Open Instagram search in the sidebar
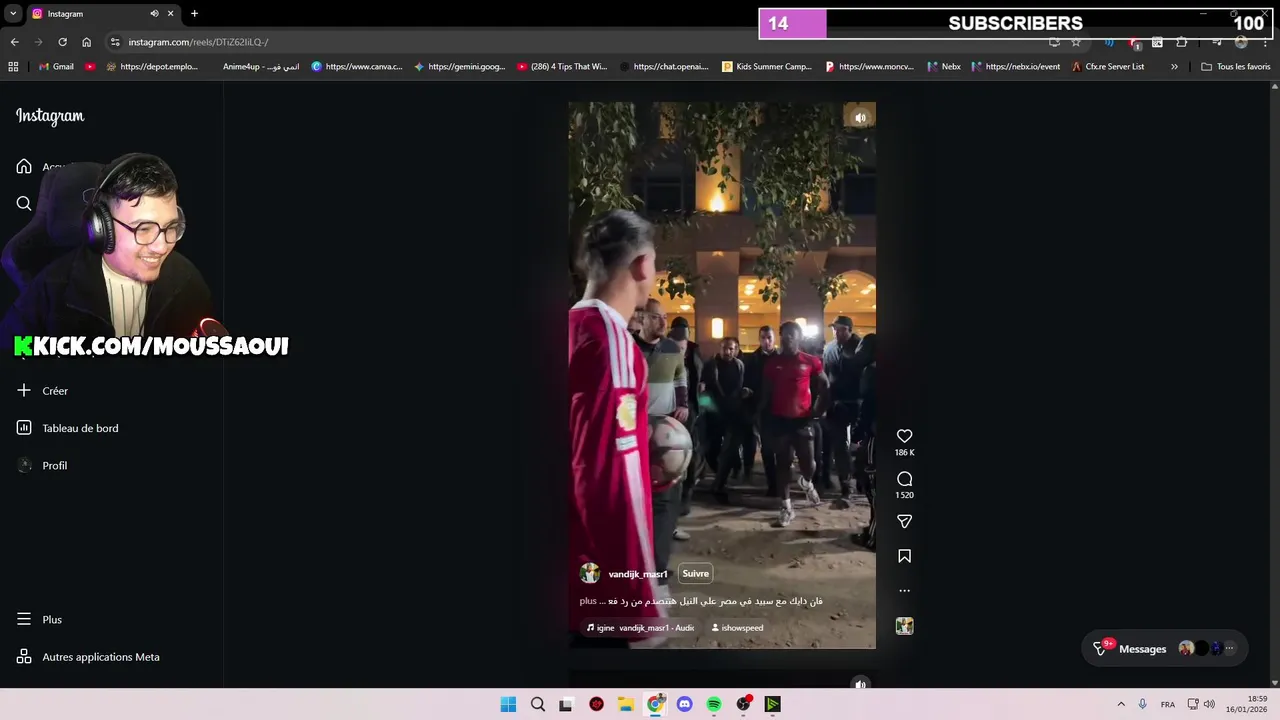 point(24,203)
